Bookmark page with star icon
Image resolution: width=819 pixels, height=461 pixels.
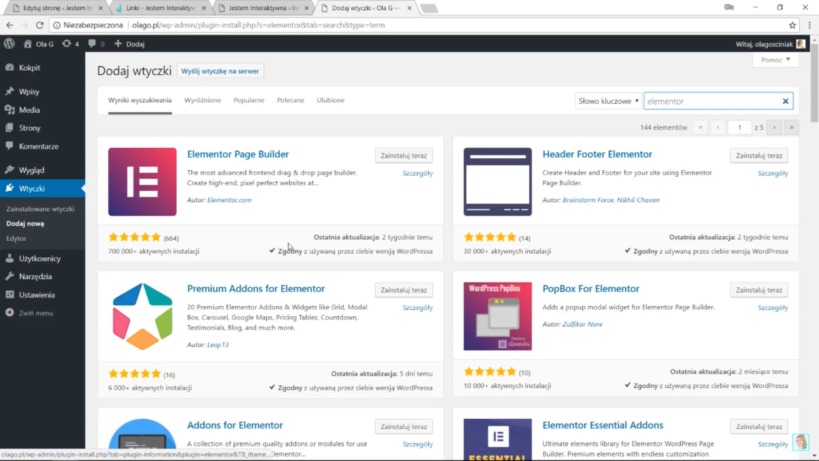click(792, 25)
